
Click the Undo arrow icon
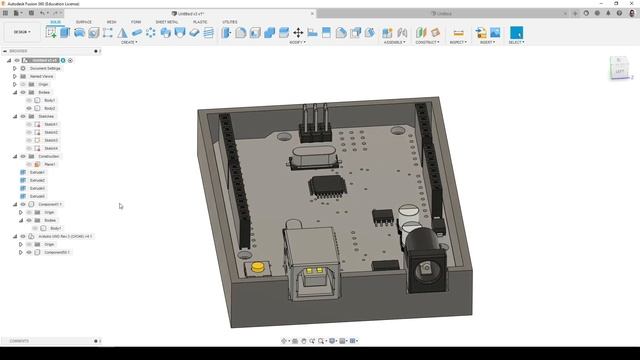tap(42, 13)
